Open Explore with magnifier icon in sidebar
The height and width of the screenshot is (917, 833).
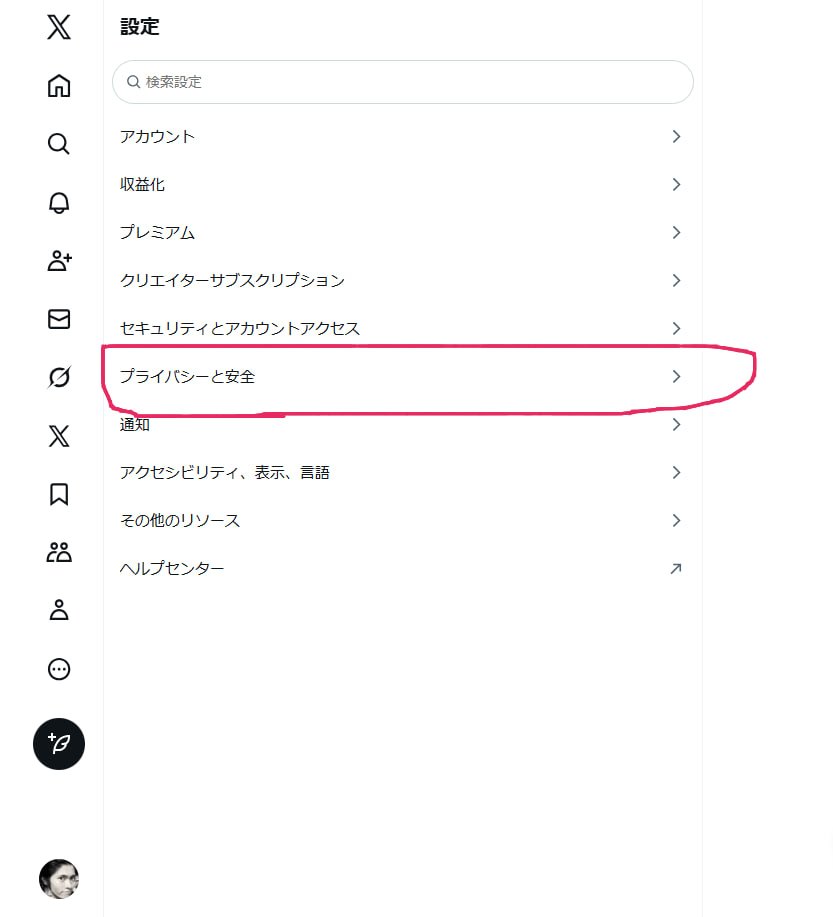59,144
